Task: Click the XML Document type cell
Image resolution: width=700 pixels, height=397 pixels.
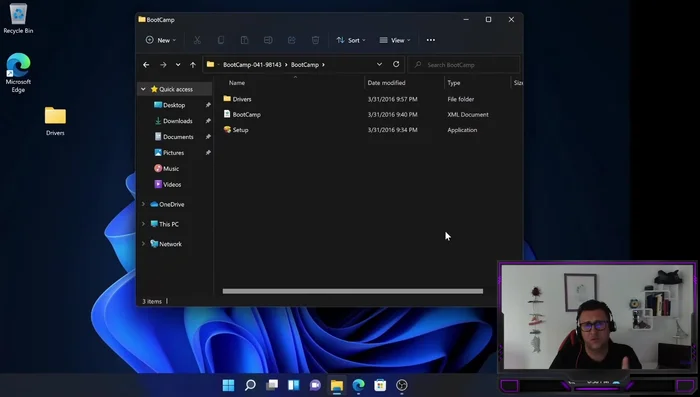Action: pos(468,115)
